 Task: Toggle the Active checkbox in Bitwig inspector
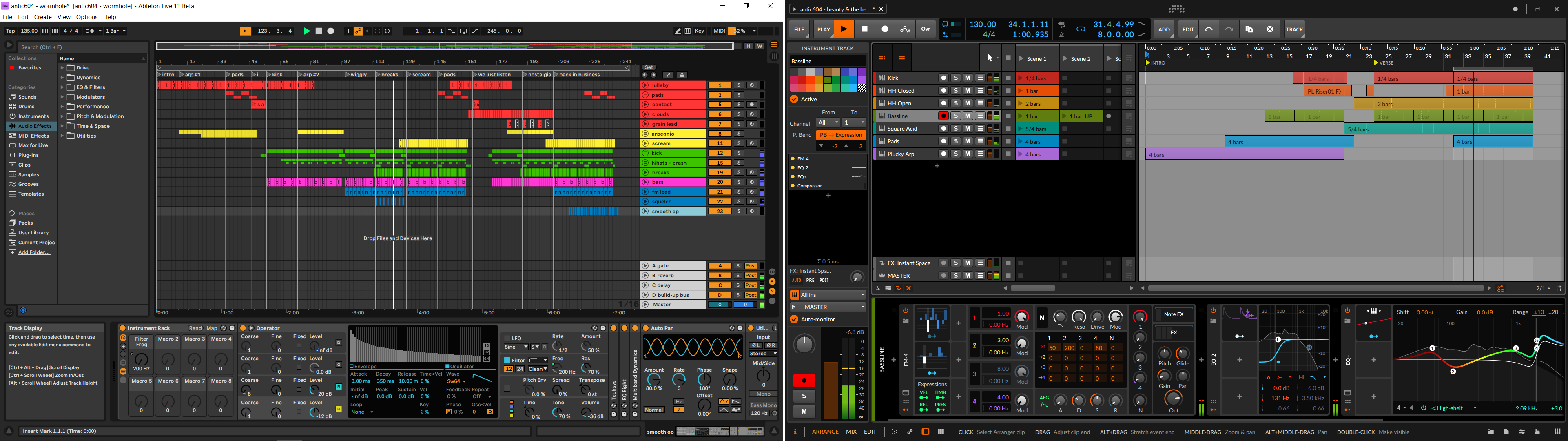(794, 99)
